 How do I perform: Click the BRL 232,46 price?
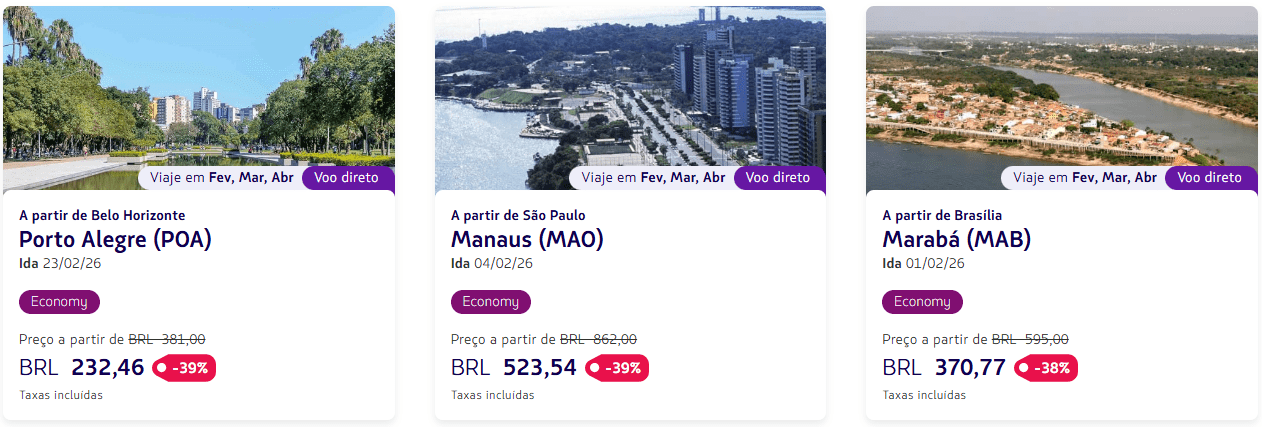pyautogui.click(x=82, y=368)
